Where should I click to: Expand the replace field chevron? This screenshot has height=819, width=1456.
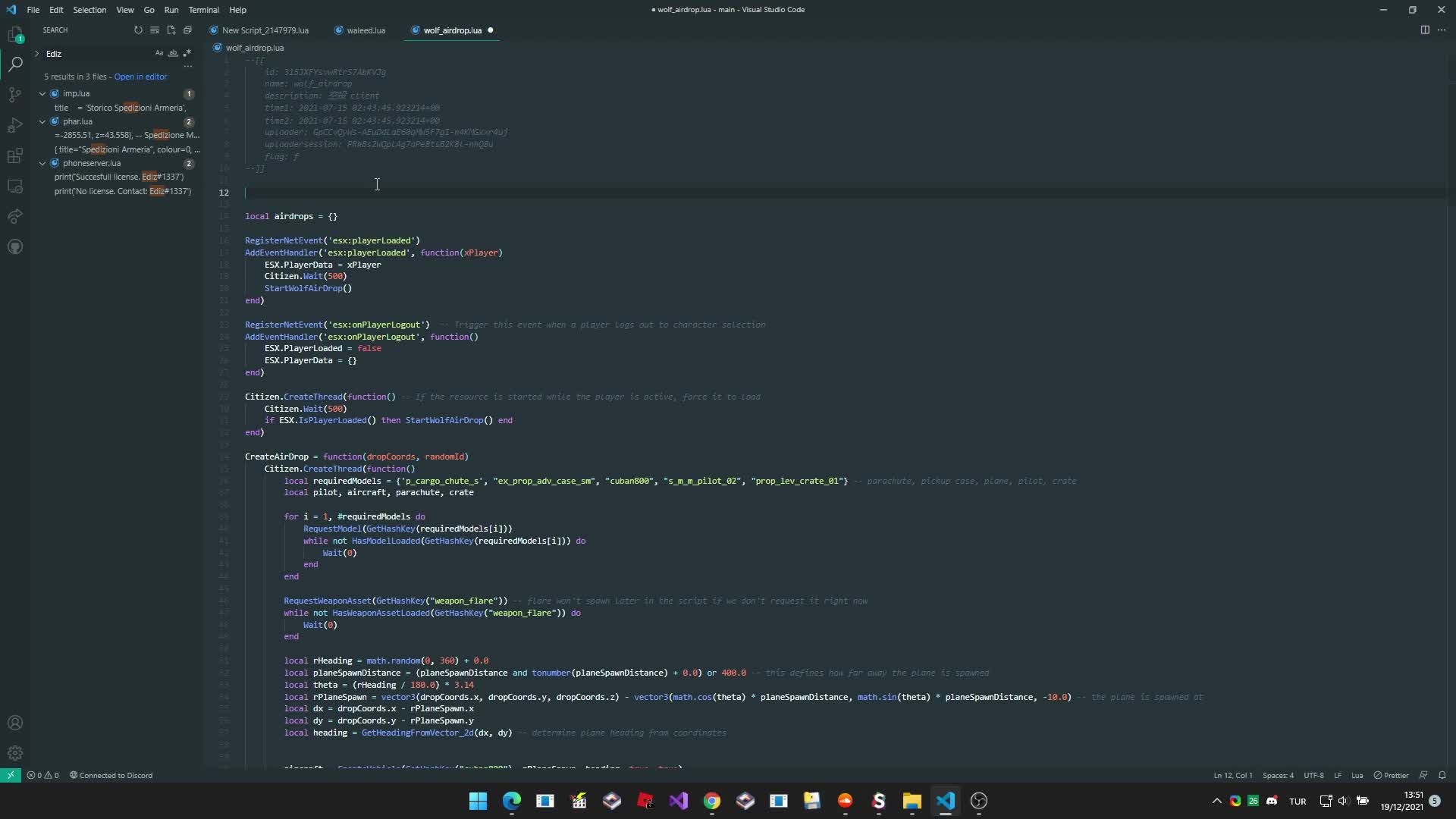(x=36, y=54)
